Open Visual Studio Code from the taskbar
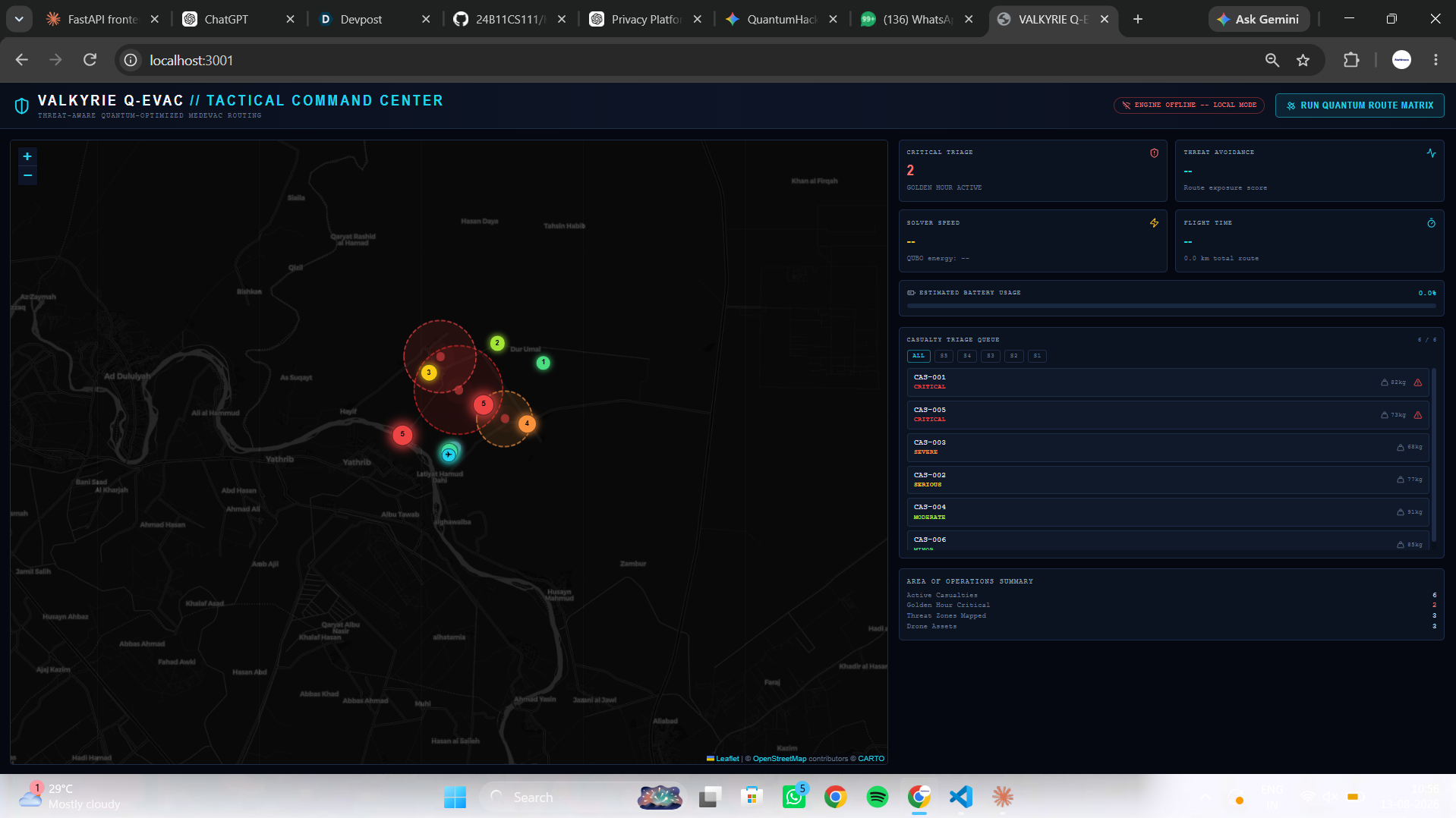The height and width of the screenshot is (818, 1456). [960, 797]
